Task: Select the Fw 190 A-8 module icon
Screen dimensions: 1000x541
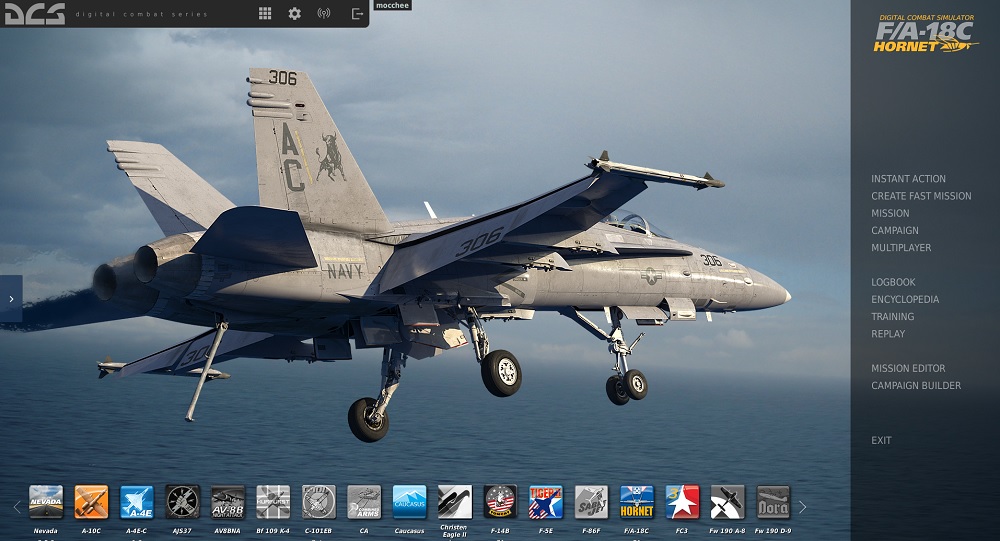Action: point(728,502)
